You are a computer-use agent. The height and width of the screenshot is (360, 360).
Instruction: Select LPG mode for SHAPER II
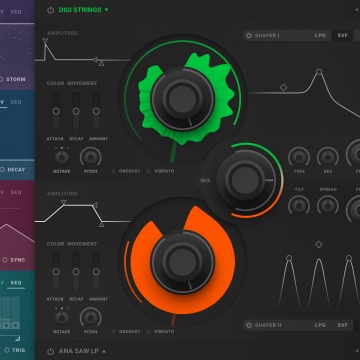[320, 325]
